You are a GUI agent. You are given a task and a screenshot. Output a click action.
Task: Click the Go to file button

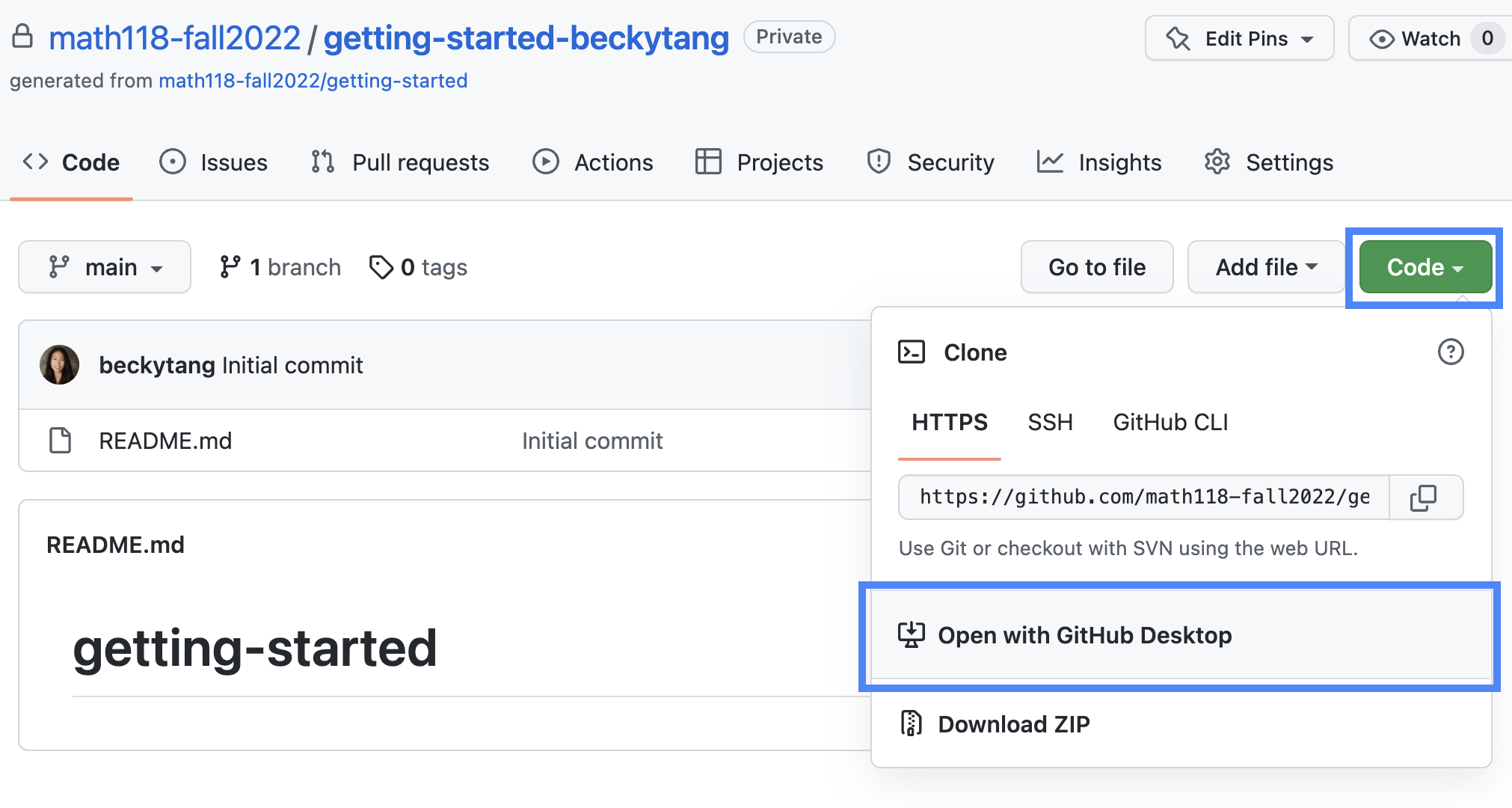[x=1096, y=267]
